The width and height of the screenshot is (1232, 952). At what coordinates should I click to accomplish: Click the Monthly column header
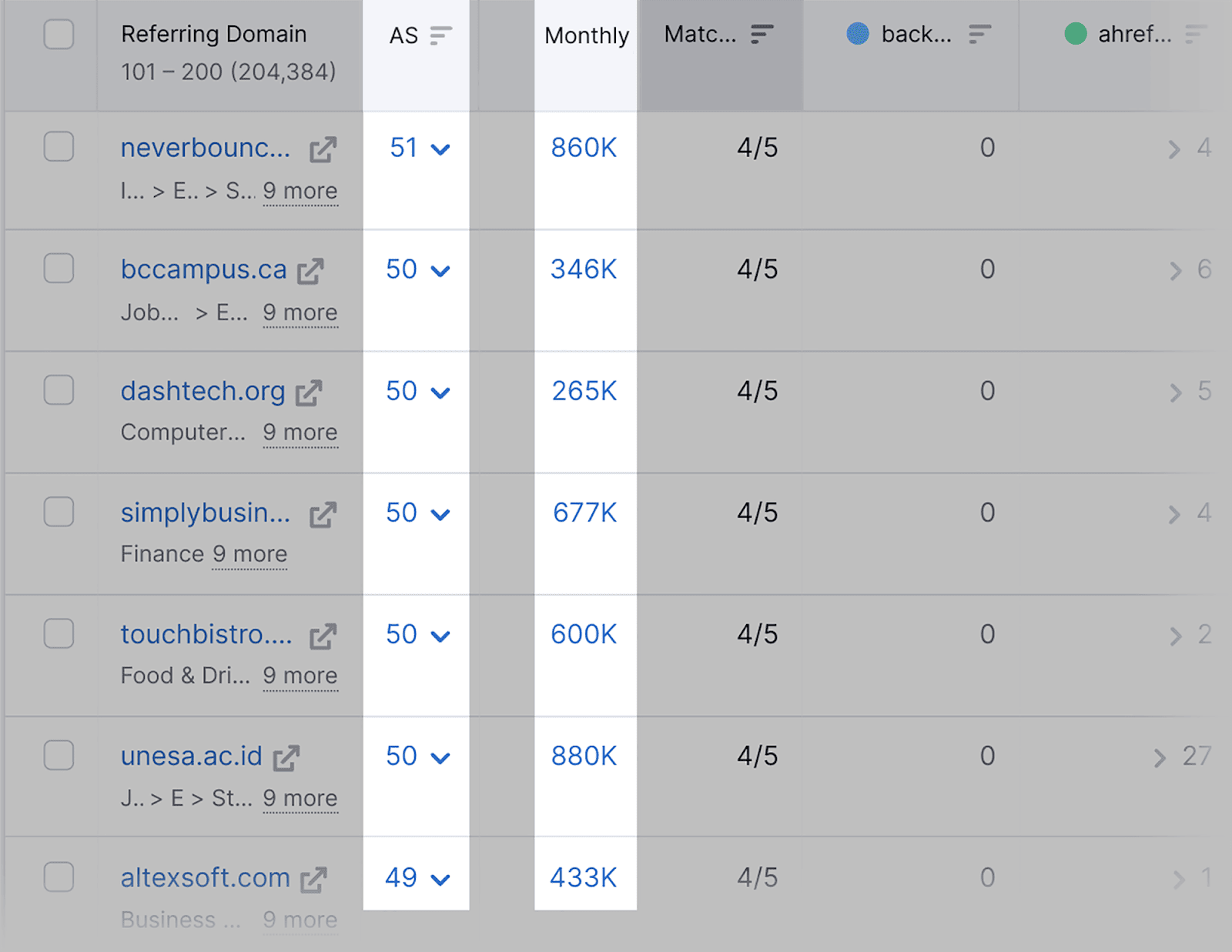pos(586,35)
